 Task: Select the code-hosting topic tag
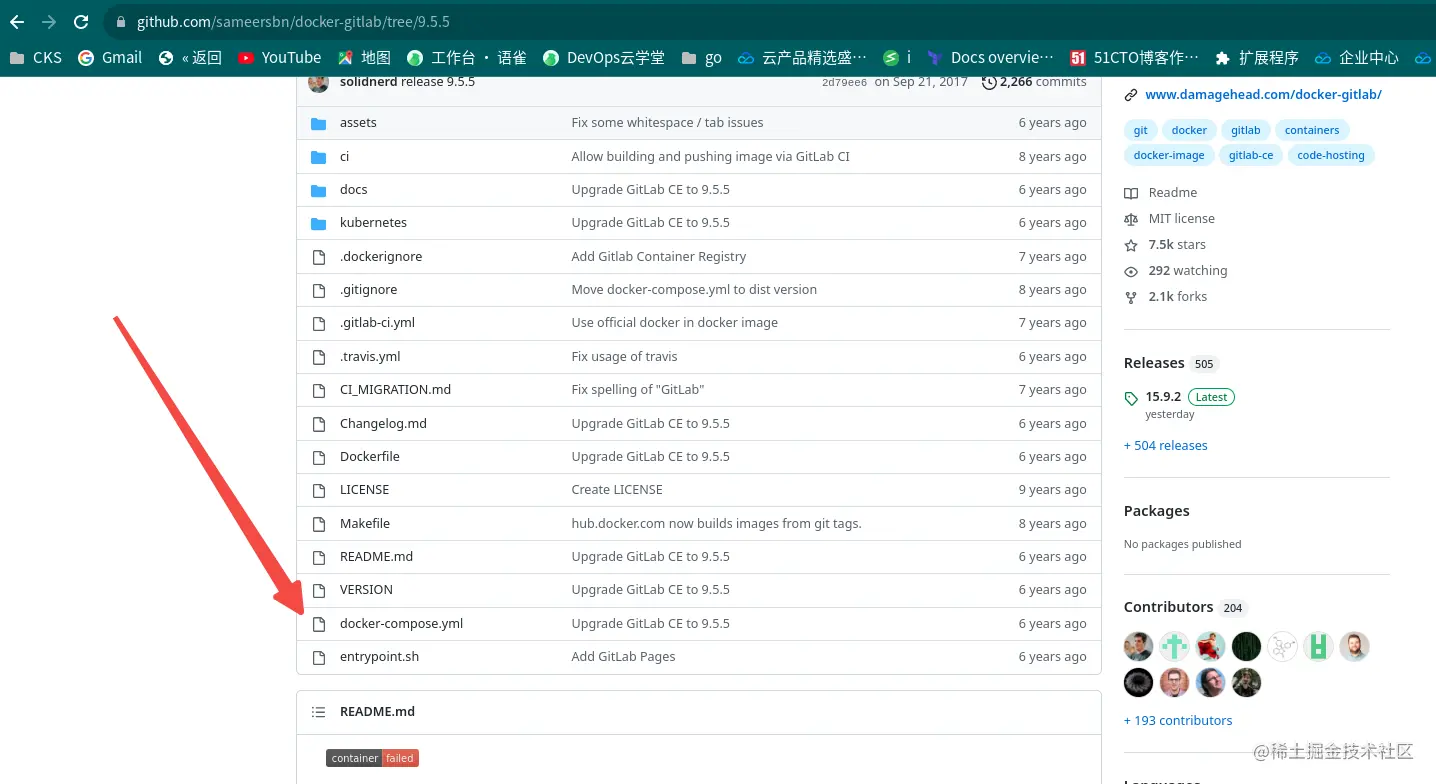1331,155
